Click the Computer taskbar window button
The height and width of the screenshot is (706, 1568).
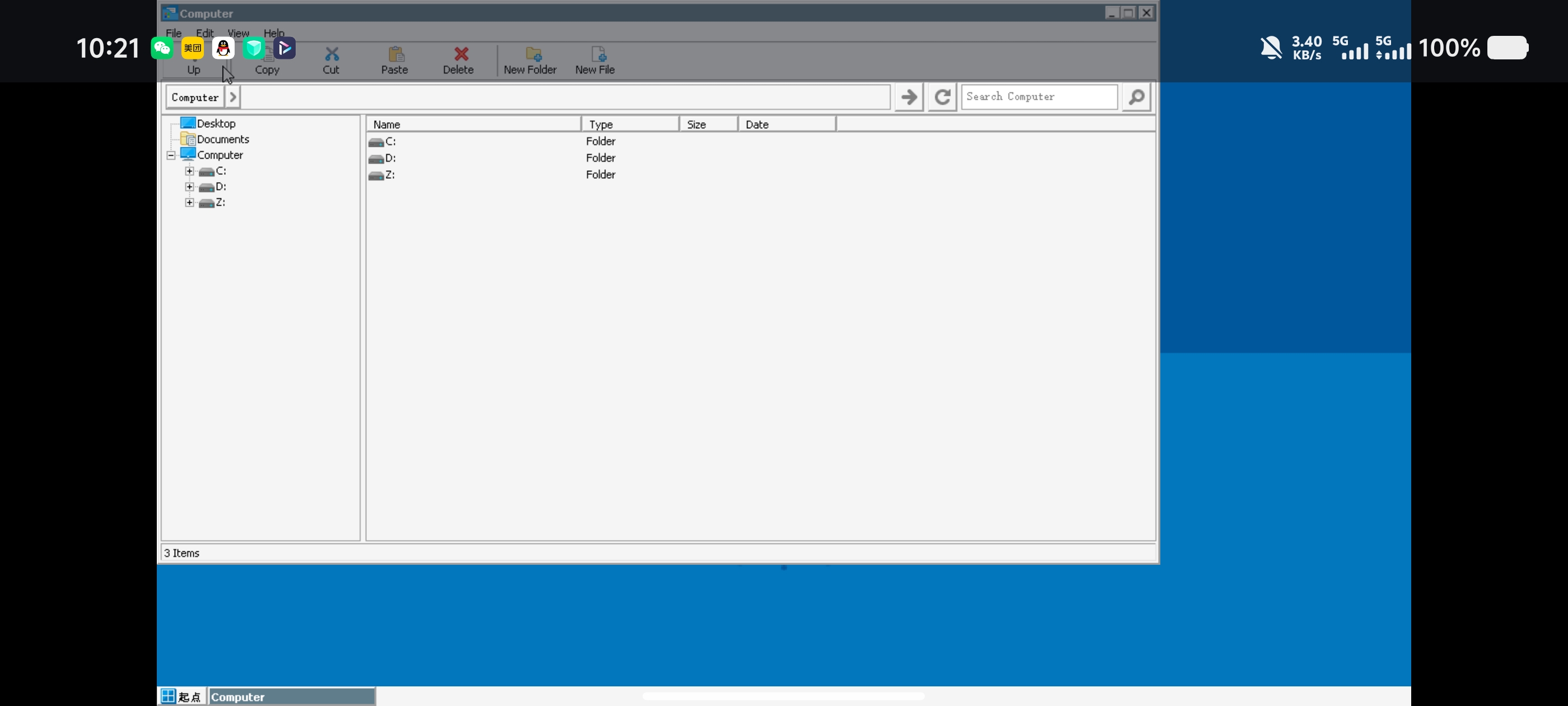coord(292,696)
